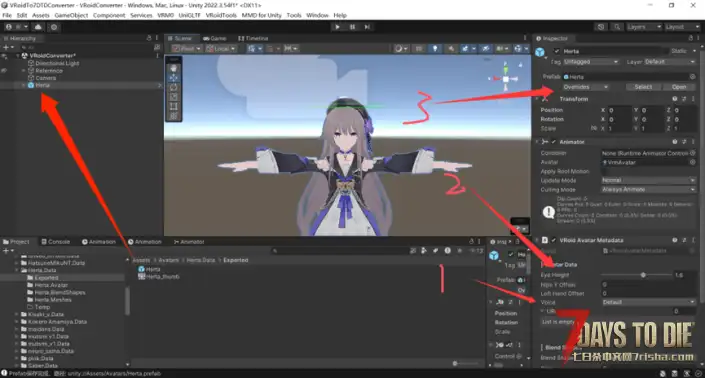Open the Local handle rotation dropdown
The width and height of the screenshot is (705, 378).
(x=221, y=49)
